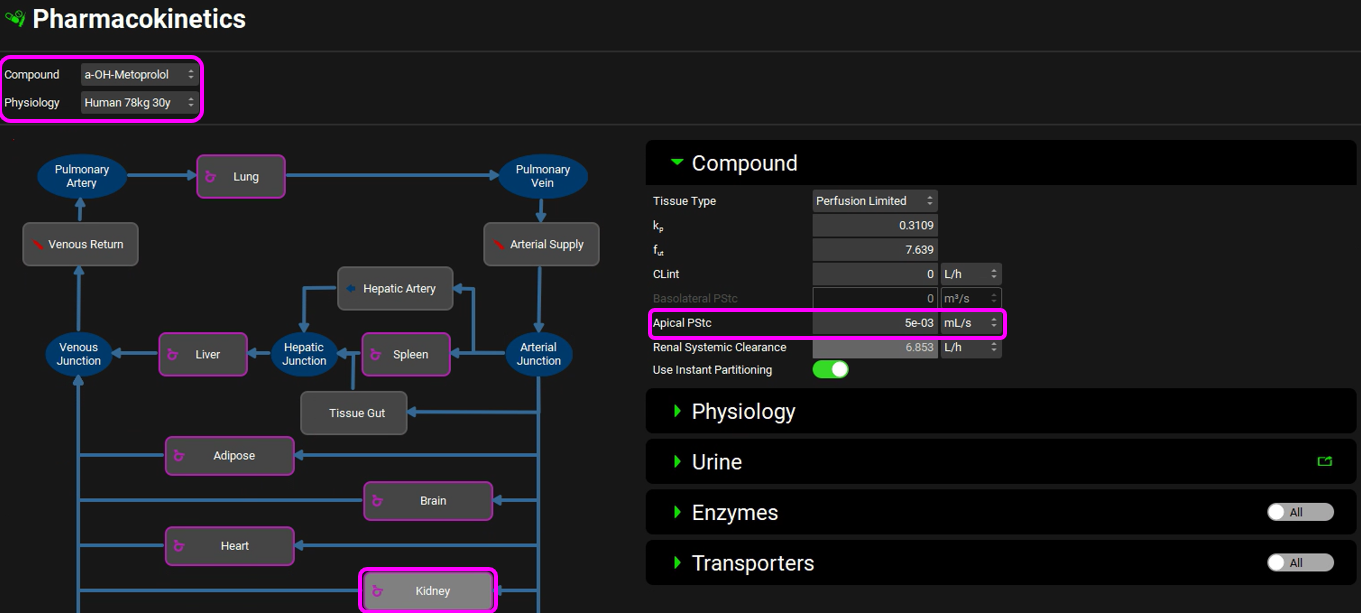This screenshot has width=1361, height=613.
Task: Click the organ icon on Adipose node
Action: (179, 456)
